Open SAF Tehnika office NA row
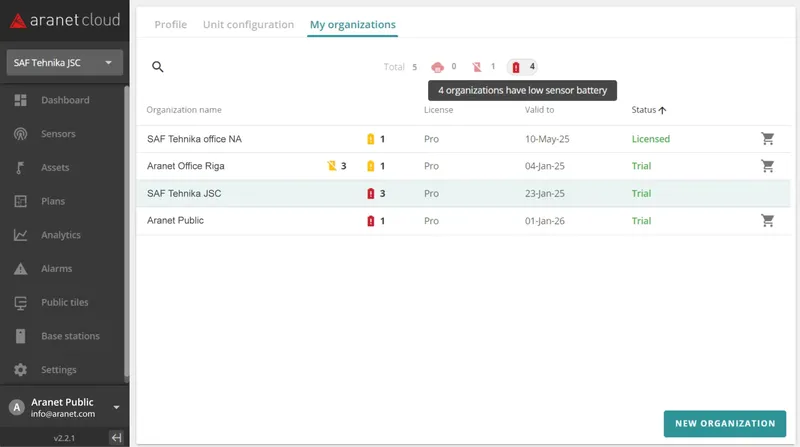The image size is (800, 447). coord(463,139)
